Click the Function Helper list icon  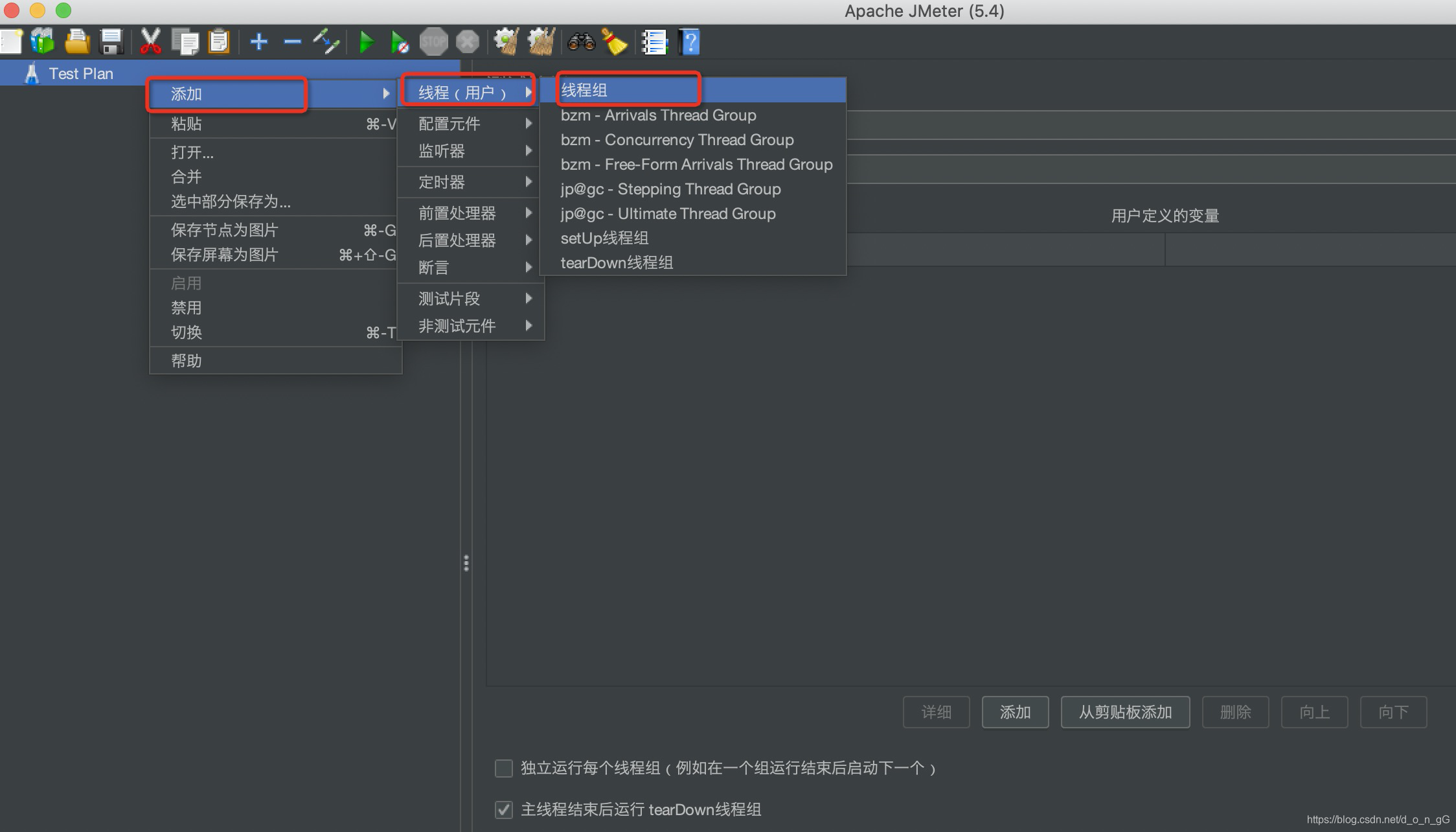tap(654, 42)
